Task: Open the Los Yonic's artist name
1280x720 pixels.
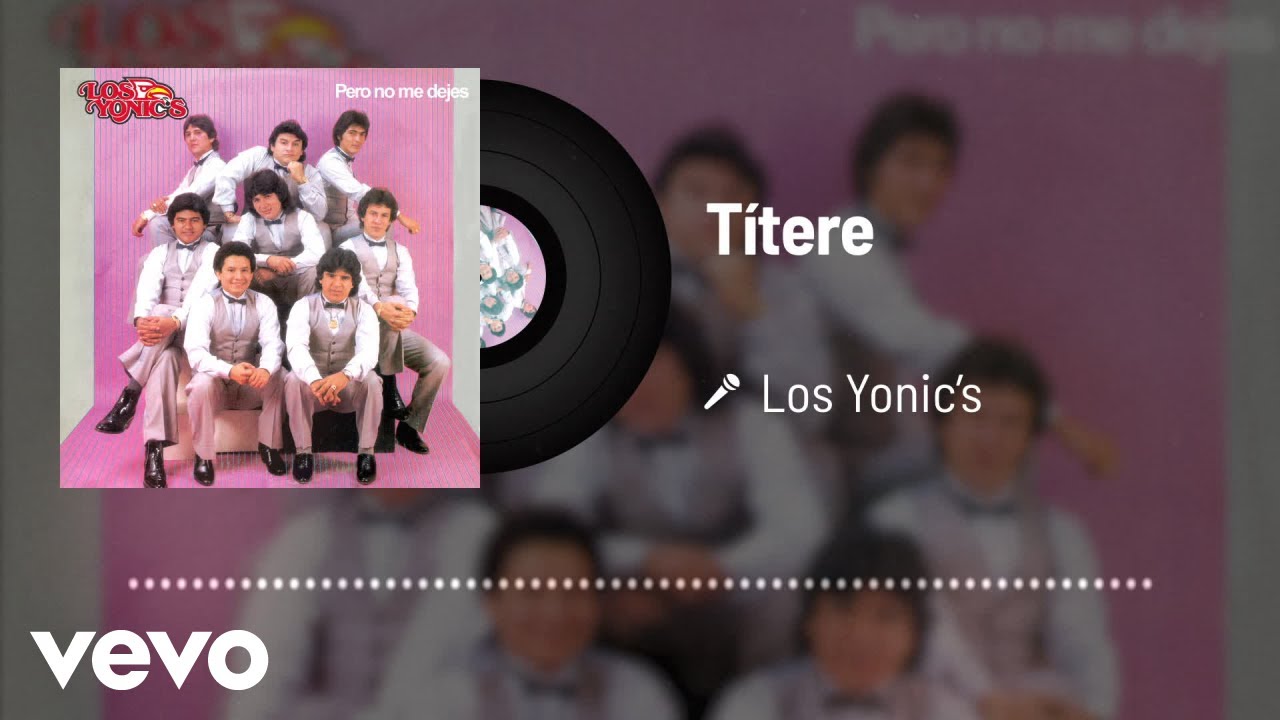Action: point(871,394)
